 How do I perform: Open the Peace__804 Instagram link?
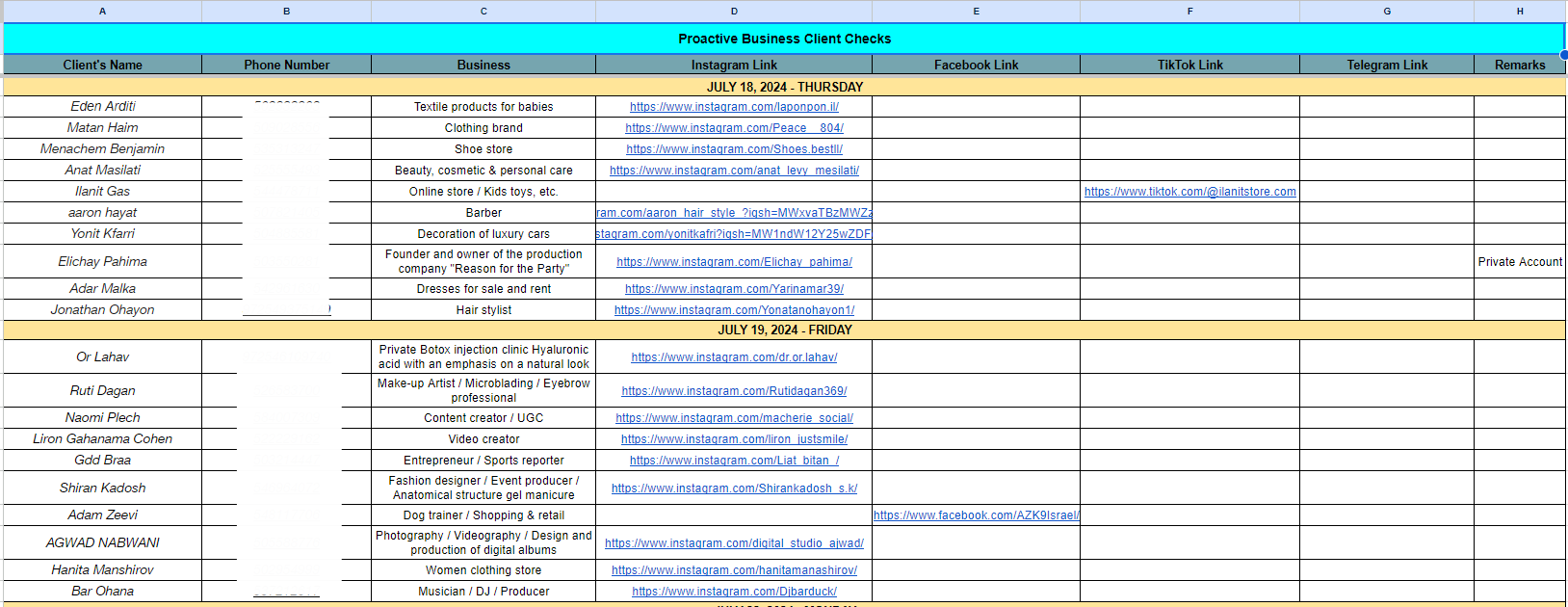[734, 128]
